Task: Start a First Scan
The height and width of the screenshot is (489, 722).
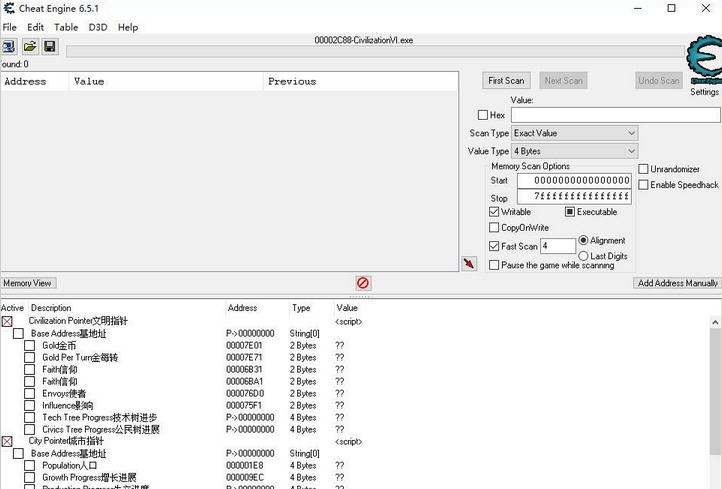Action: pos(506,81)
